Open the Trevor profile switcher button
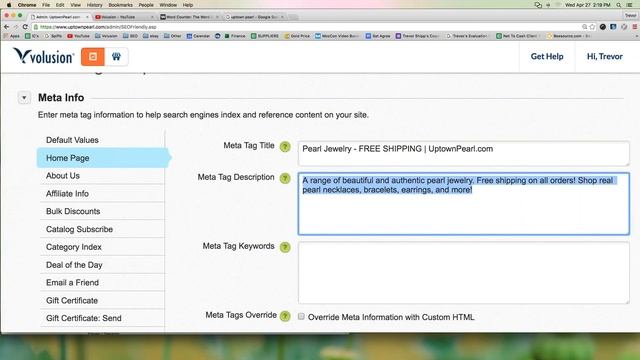640x360 pixels. pos(631,16)
